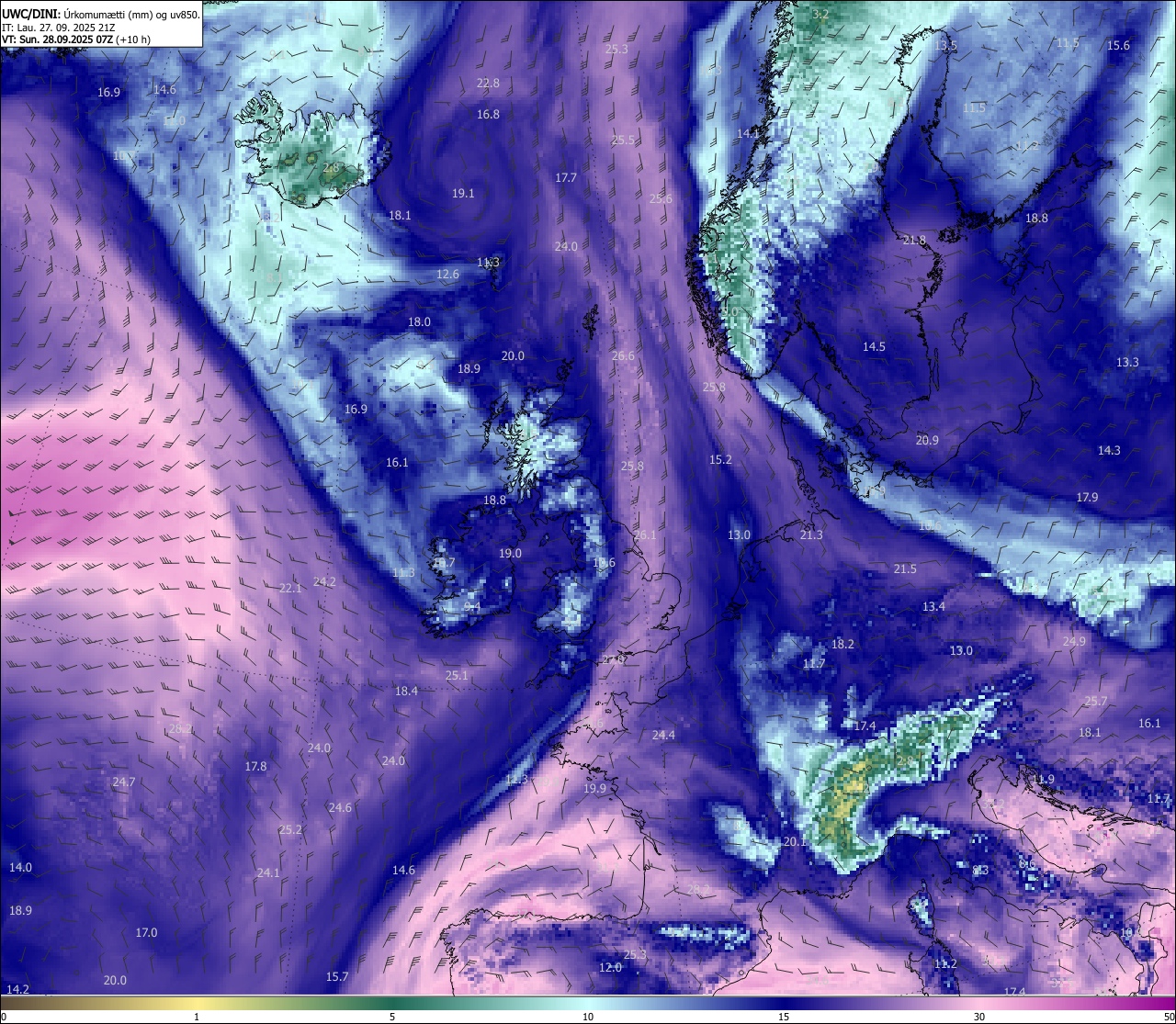Select the 16.8 value north of the low
This screenshot has height=1024, width=1176.
[x=488, y=114]
